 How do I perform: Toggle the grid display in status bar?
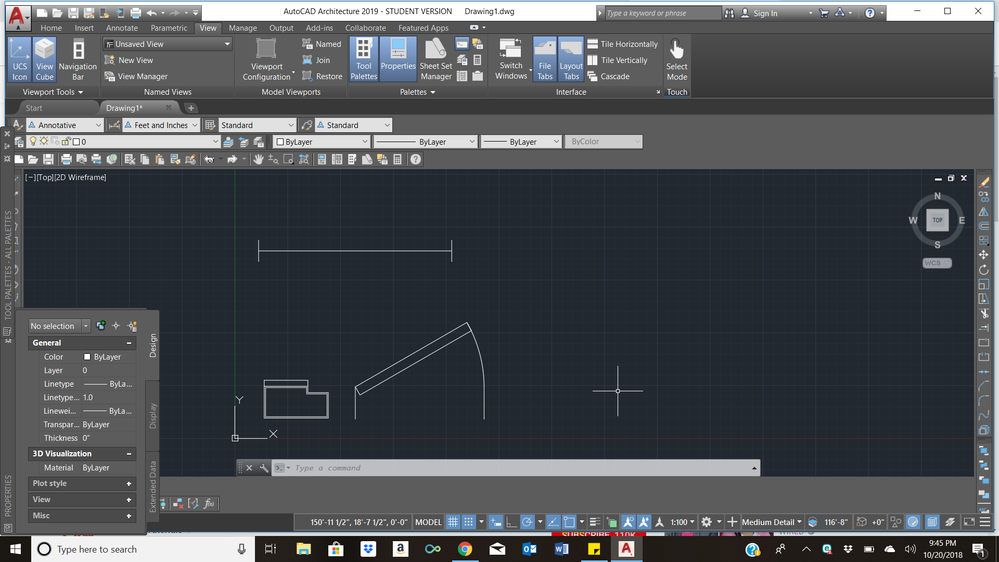click(453, 522)
